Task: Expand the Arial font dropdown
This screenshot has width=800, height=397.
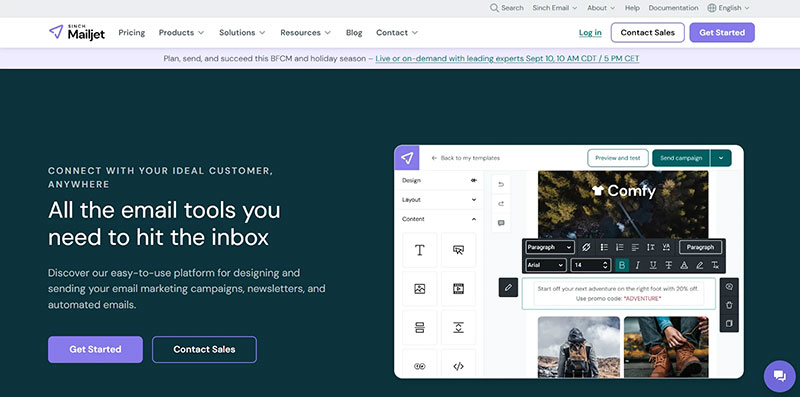Action: point(546,265)
